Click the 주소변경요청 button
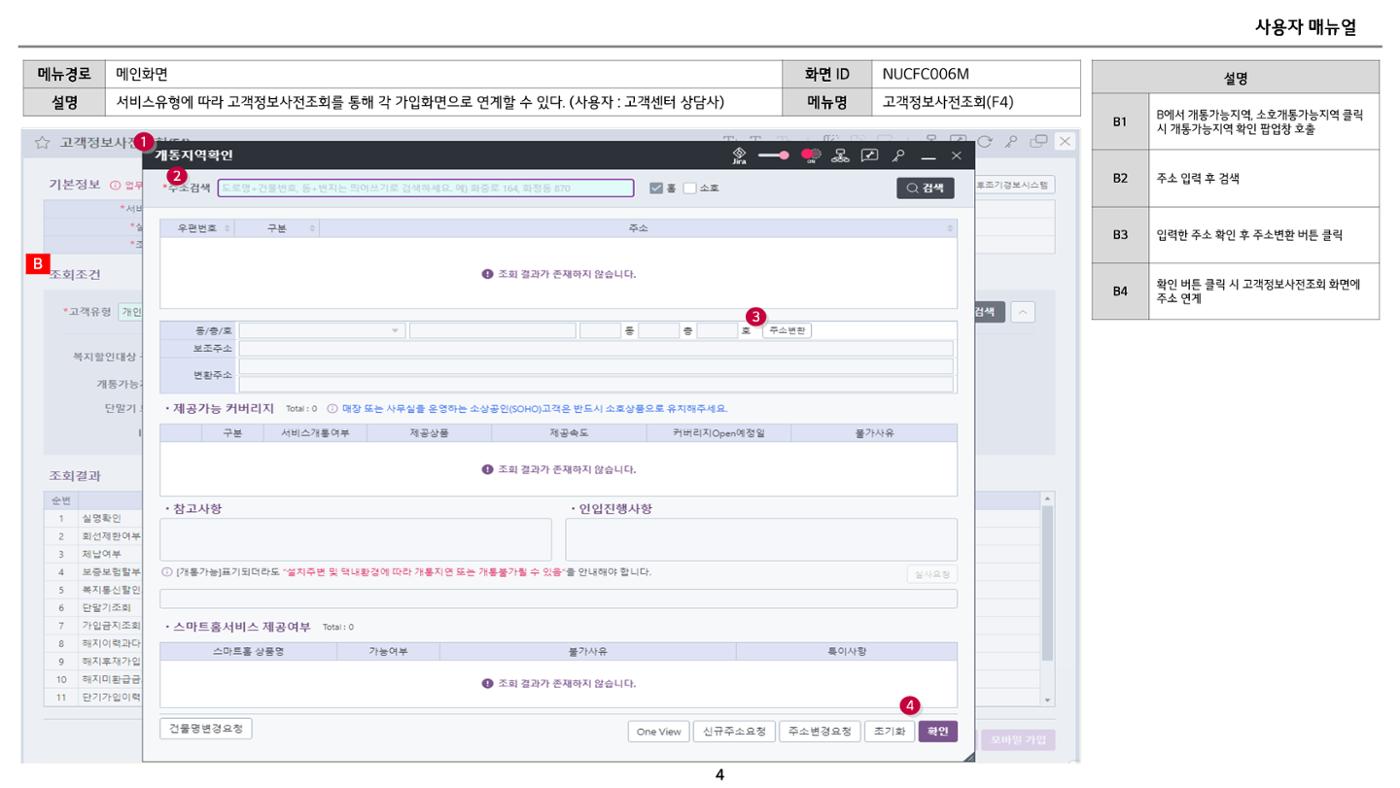This screenshot has width=1400, height=788. click(819, 732)
